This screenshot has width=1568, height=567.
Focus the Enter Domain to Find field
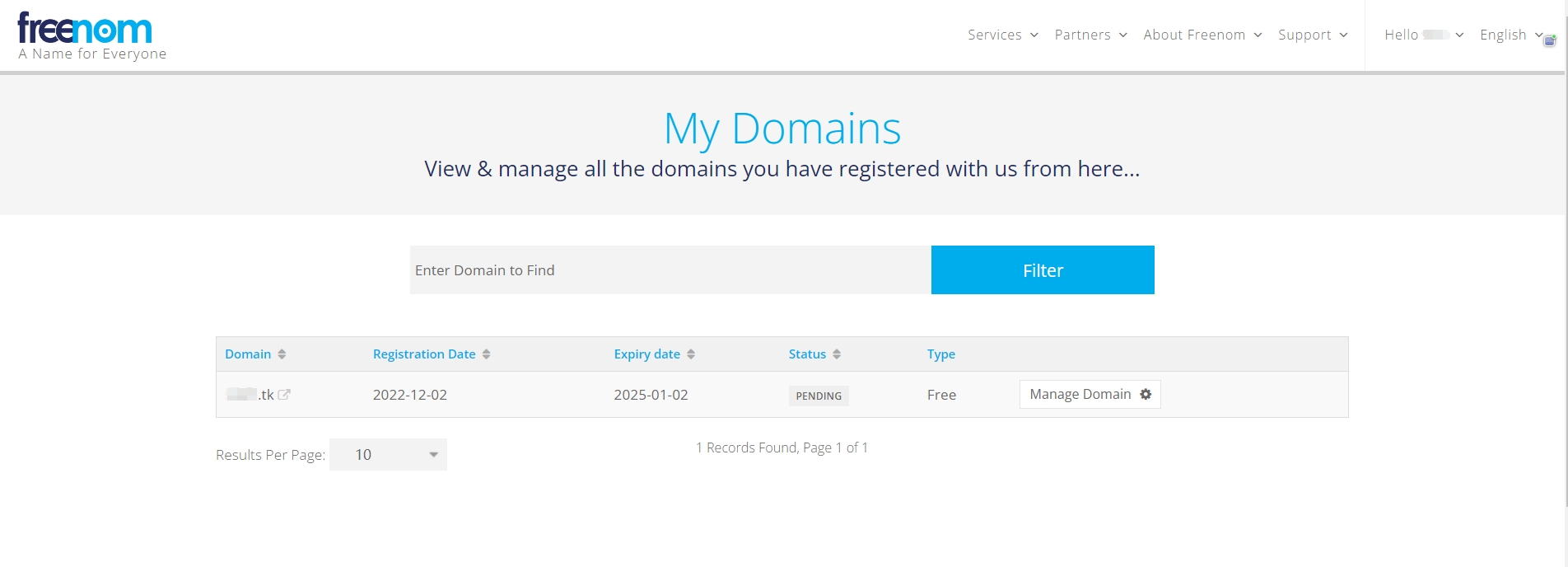(x=670, y=270)
